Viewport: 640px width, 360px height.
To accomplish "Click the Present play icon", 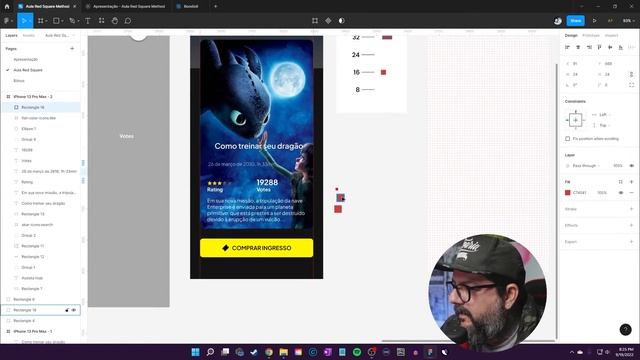I will [594, 20].
